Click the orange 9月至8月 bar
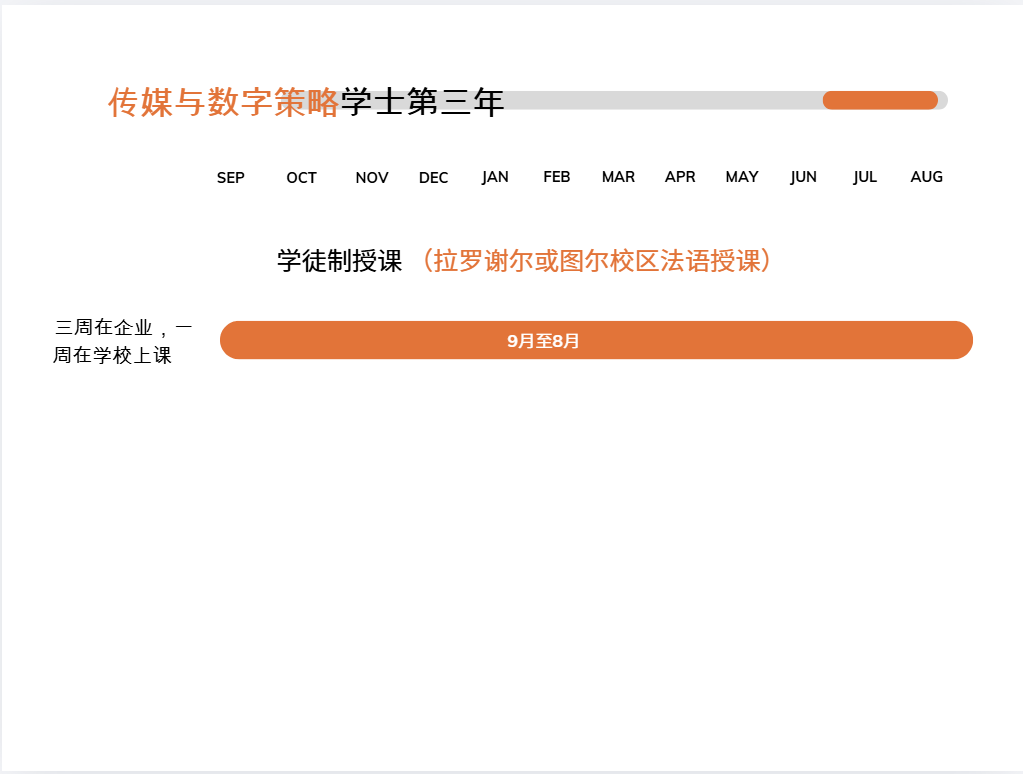 596,340
